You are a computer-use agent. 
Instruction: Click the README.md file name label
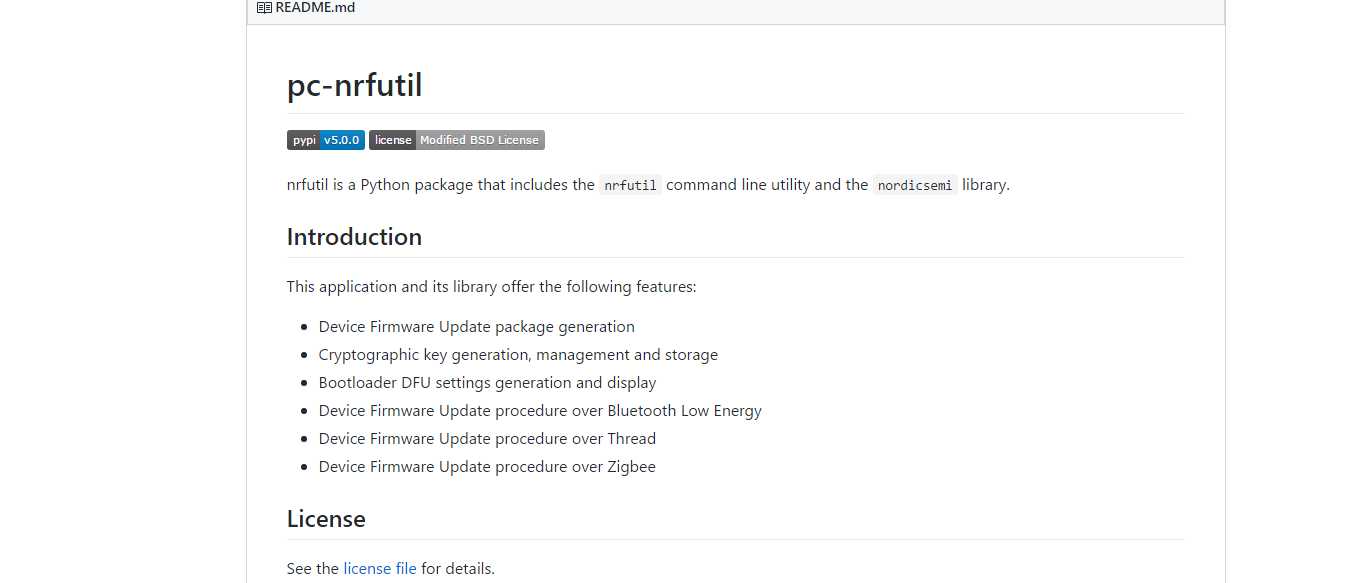coord(315,7)
